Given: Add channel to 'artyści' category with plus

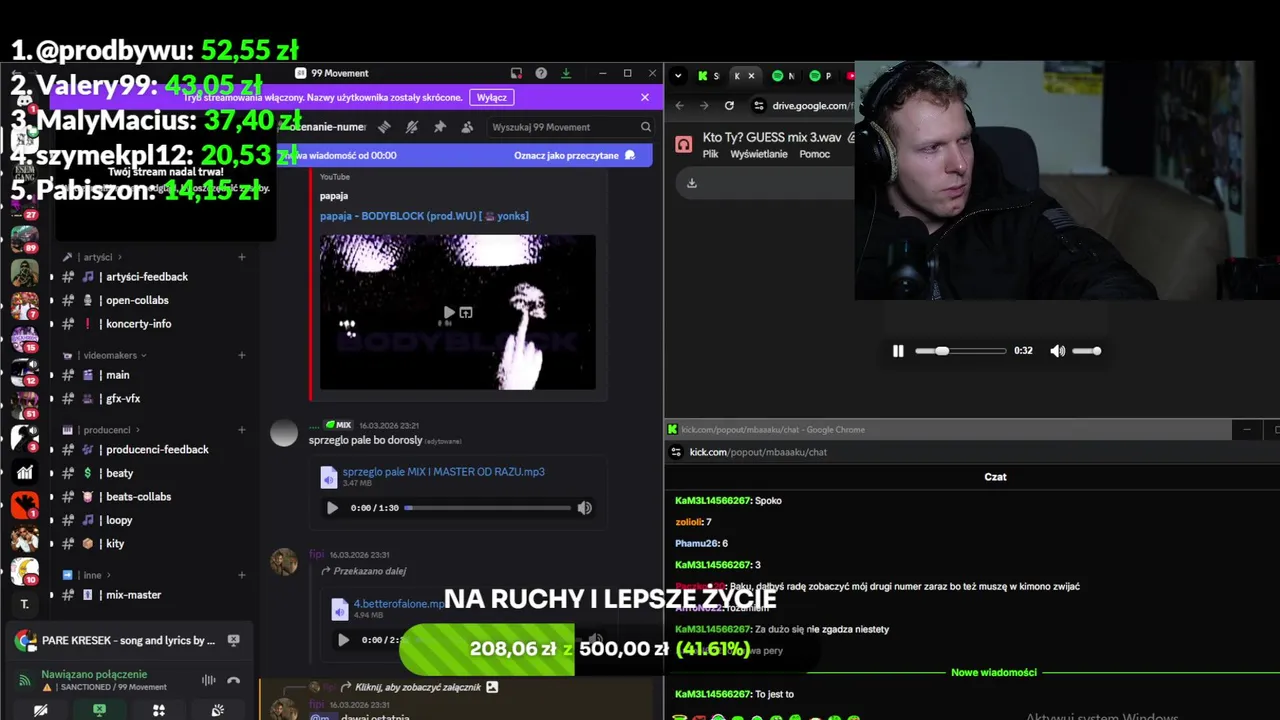Looking at the screenshot, I should pos(241,257).
